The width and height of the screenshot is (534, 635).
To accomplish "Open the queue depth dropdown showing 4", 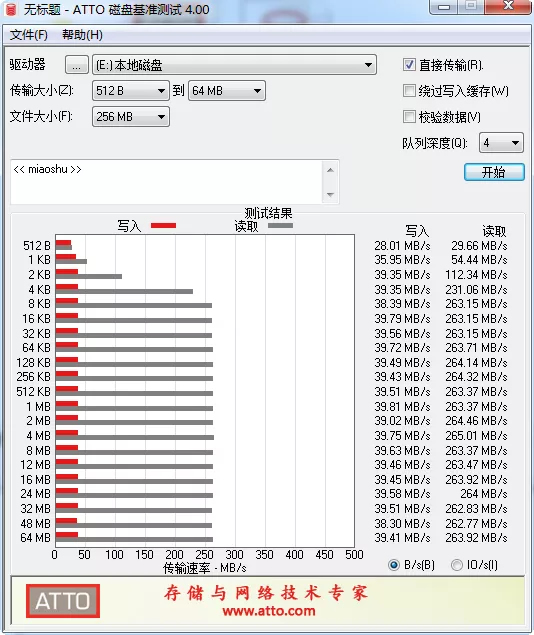I will (x=501, y=143).
